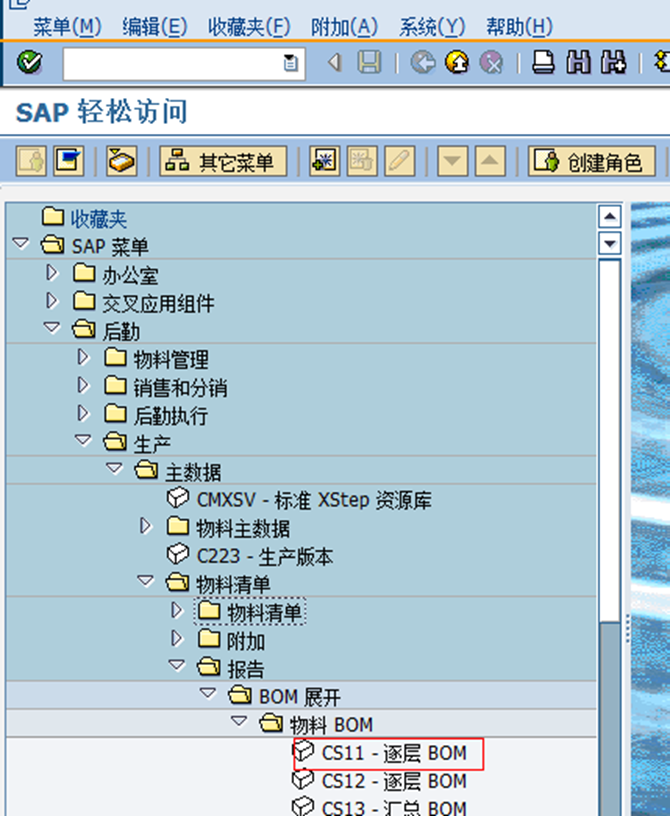
Task: Click the 生产 folder label
Action: [x=152, y=443]
